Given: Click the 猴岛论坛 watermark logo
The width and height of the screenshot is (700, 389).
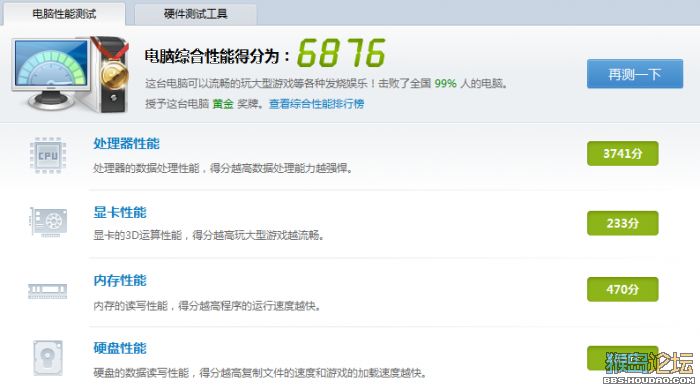Looking at the screenshot, I should [x=649, y=368].
